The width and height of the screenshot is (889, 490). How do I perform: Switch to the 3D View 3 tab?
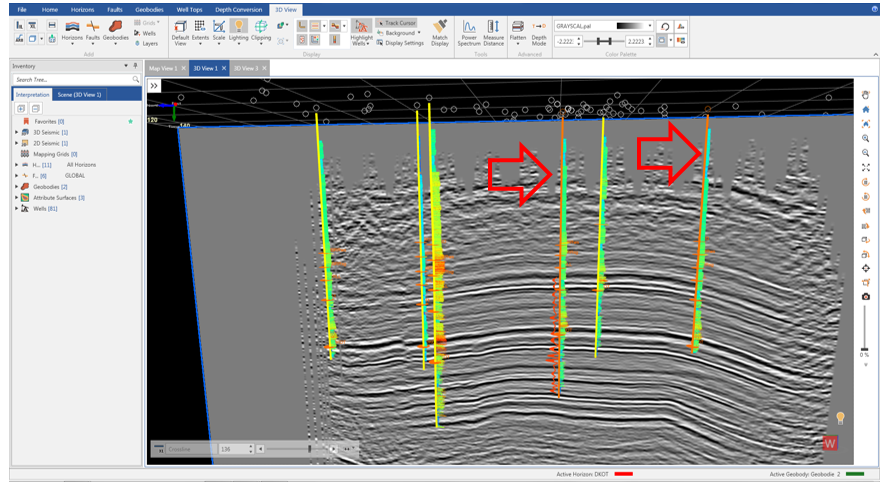tap(245, 68)
